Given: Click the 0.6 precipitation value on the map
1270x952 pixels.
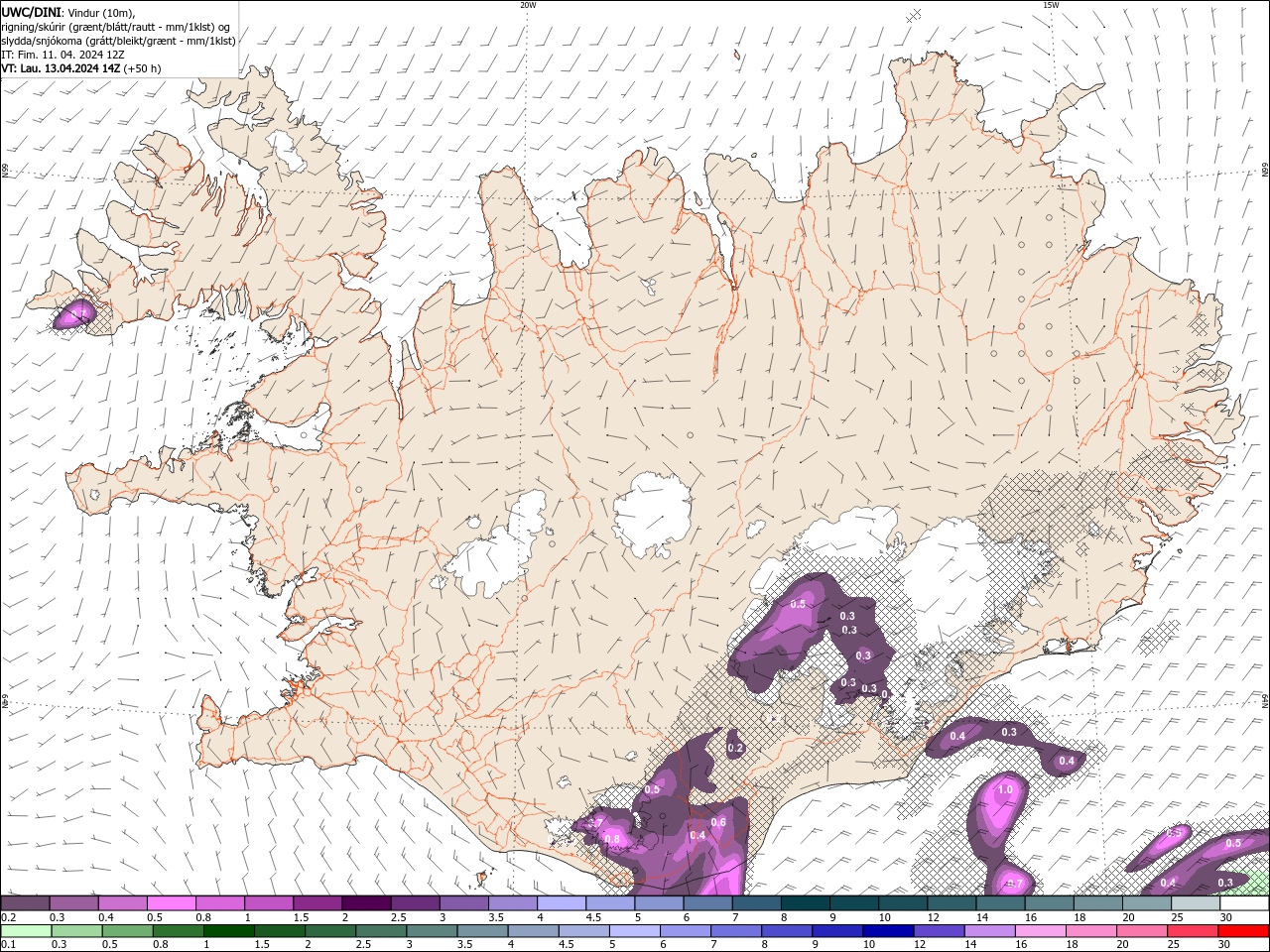Looking at the screenshot, I should pos(718,822).
